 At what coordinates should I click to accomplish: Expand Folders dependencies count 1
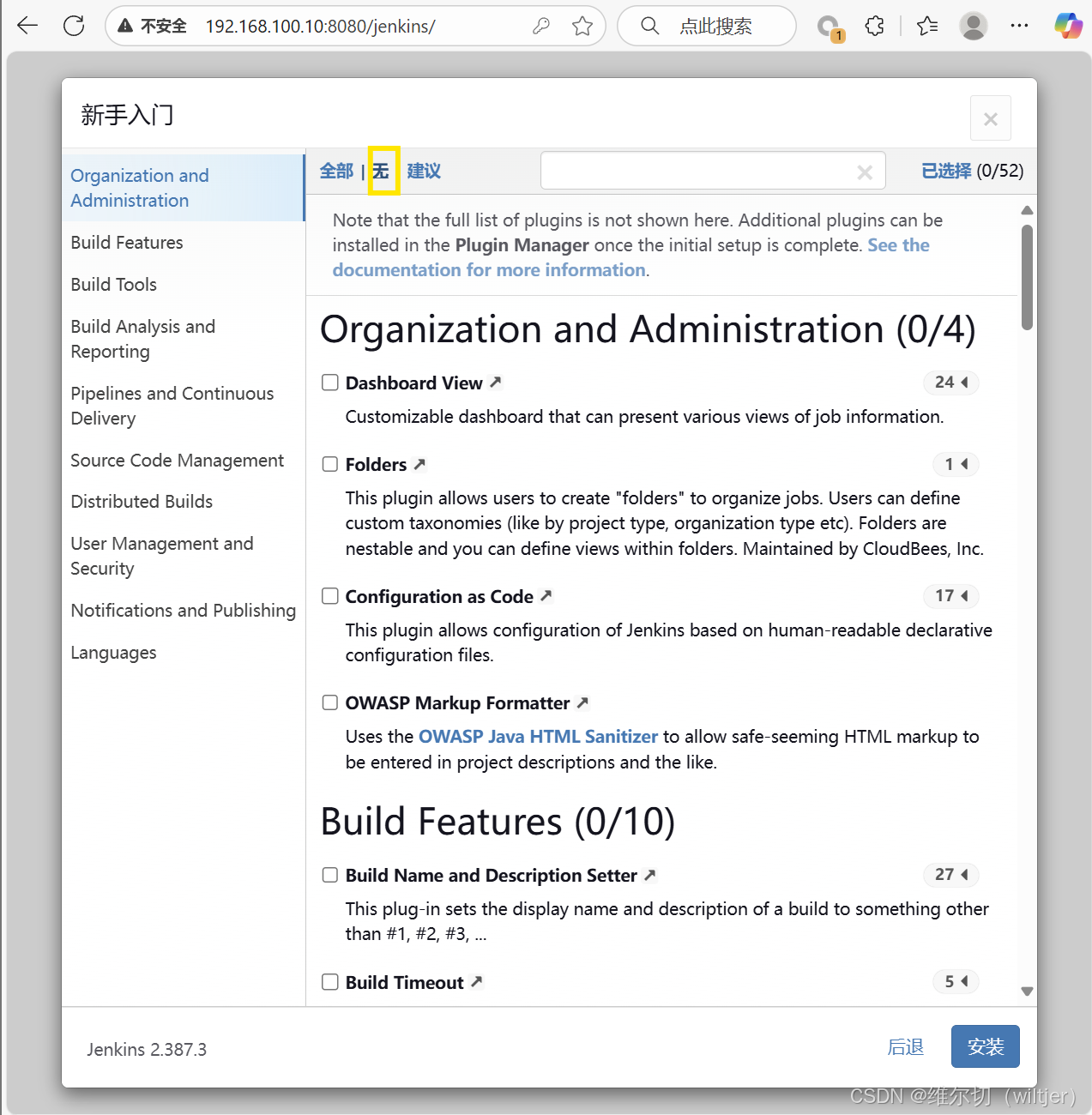click(x=956, y=464)
